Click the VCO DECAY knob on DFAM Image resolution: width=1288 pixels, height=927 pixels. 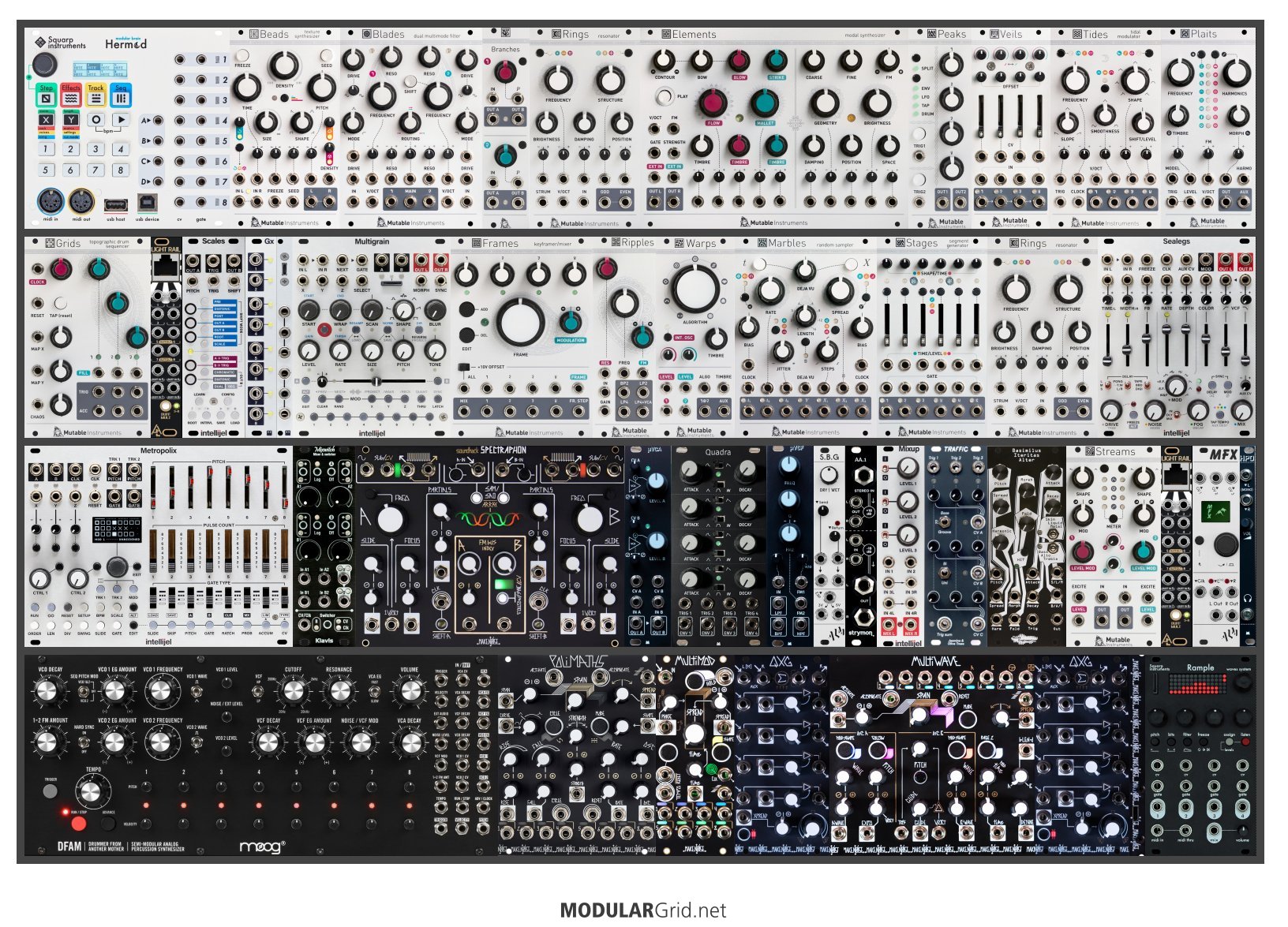49,692
